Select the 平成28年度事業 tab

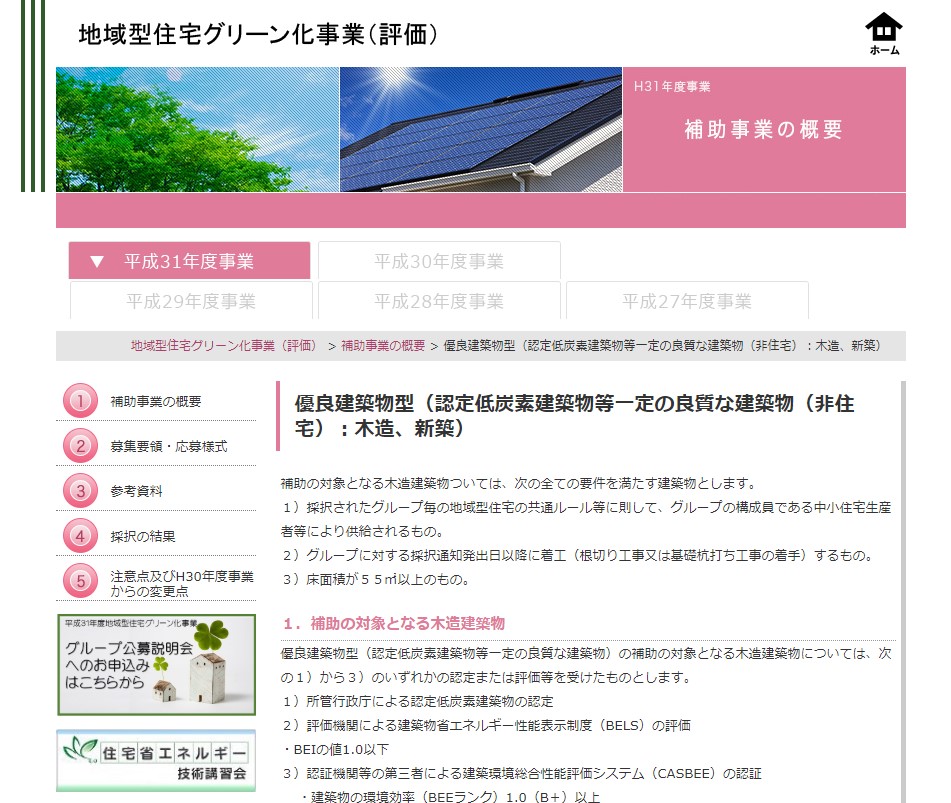(439, 301)
